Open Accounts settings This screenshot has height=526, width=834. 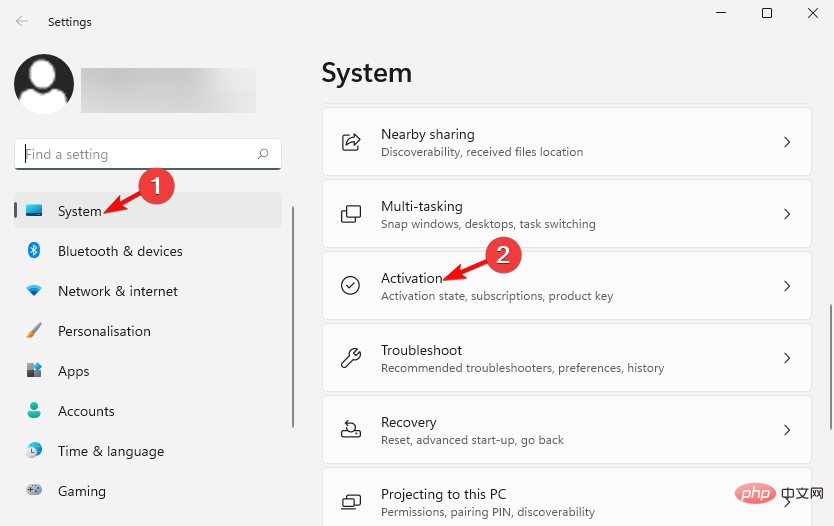pyautogui.click(x=148, y=411)
